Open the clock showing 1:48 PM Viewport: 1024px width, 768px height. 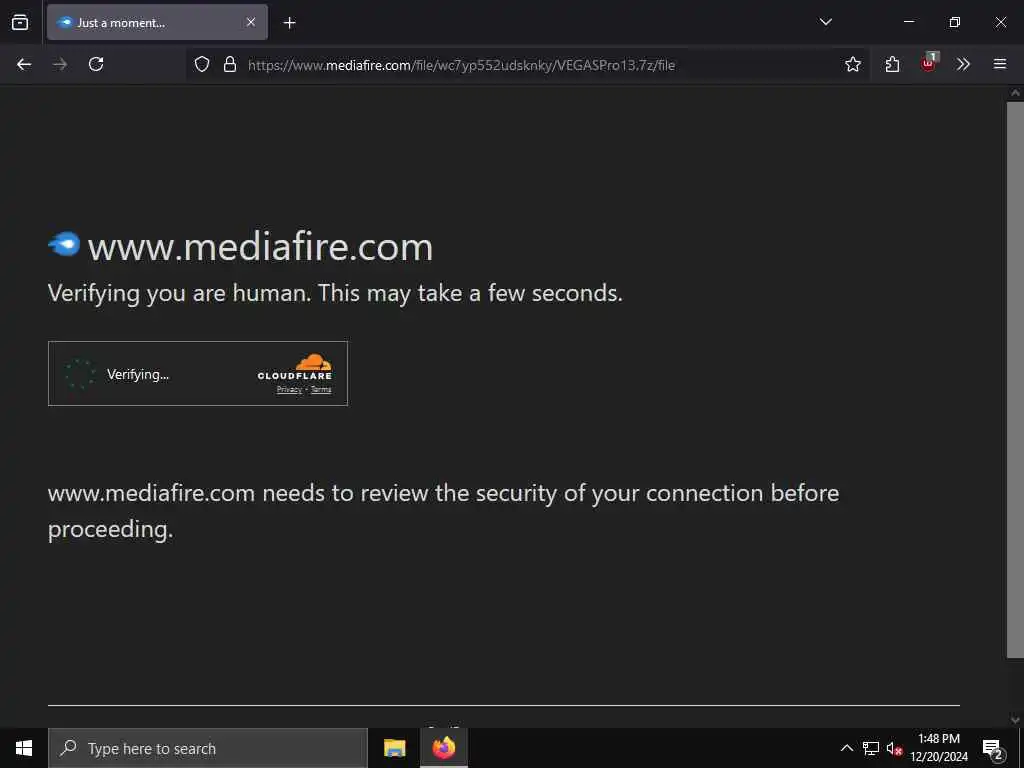tap(939, 748)
